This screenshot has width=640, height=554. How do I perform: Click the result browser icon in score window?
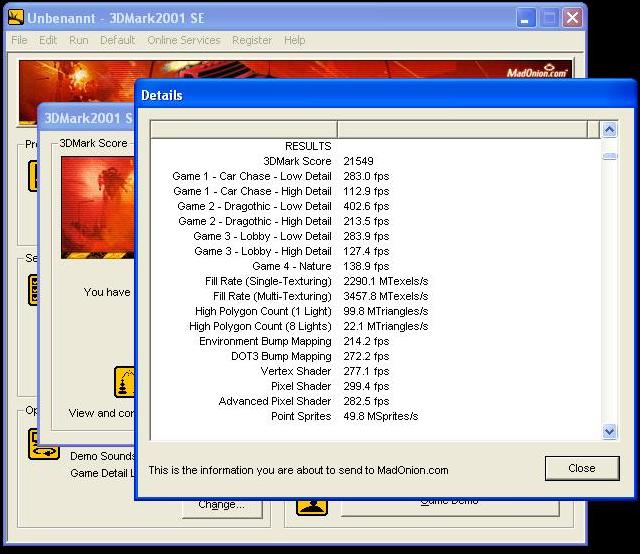click(125, 382)
